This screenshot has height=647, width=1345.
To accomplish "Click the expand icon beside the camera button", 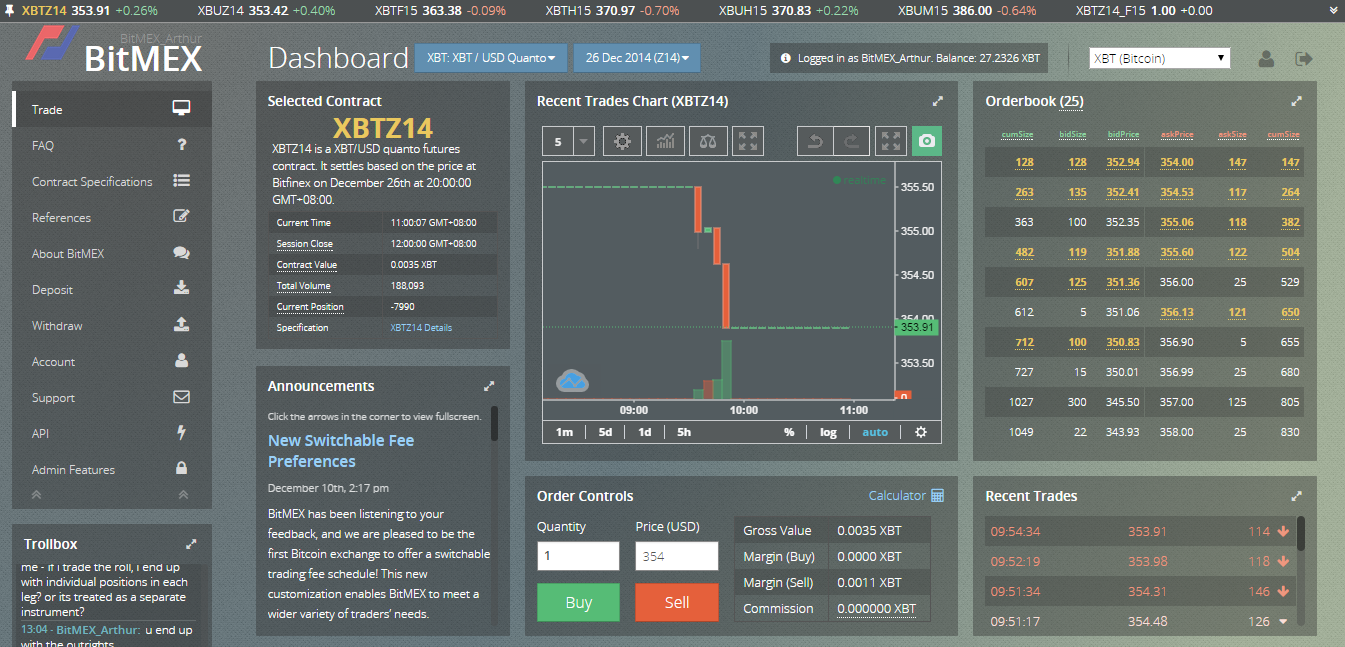I will (890, 141).
